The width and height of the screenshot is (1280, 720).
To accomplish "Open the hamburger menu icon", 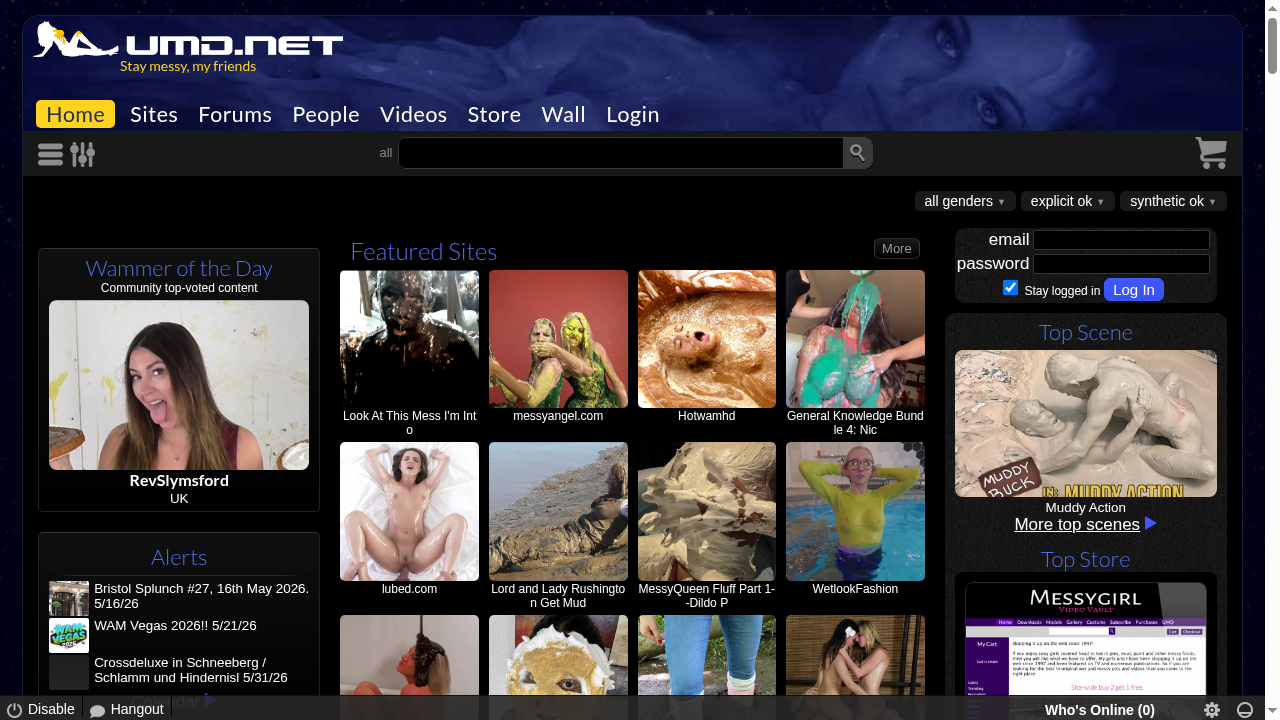I will [50, 153].
